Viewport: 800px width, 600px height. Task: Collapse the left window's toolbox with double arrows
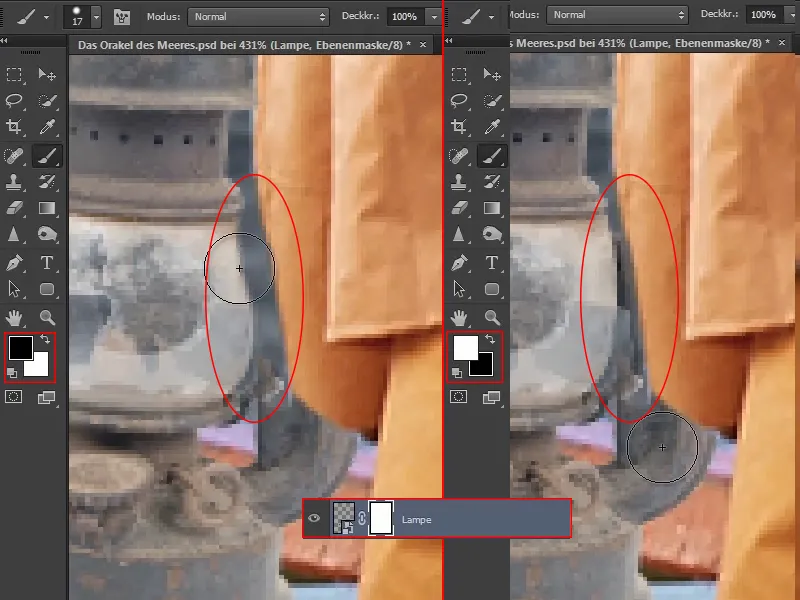[4, 40]
